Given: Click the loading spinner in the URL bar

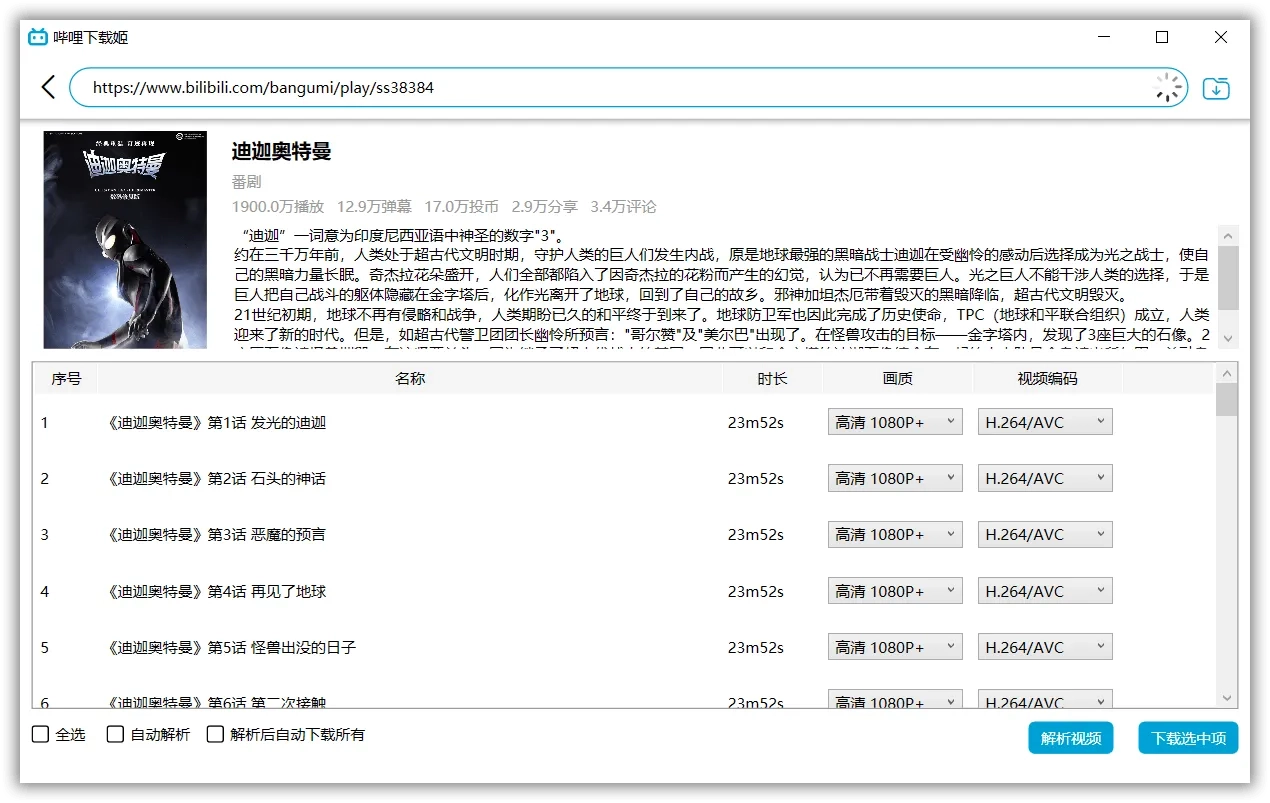Looking at the screenshot, I should point(1168,88).
